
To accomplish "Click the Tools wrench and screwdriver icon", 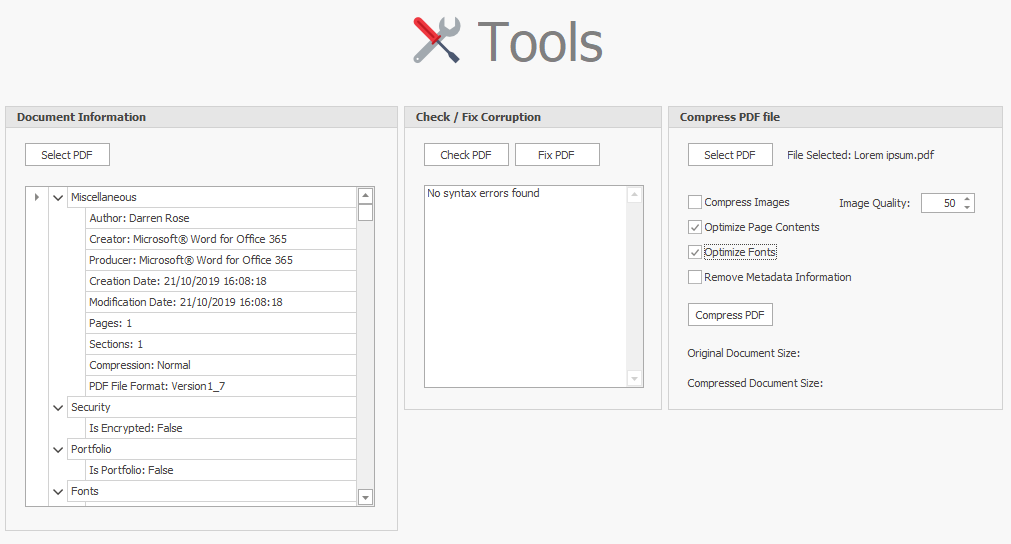I will click(437, 41).
